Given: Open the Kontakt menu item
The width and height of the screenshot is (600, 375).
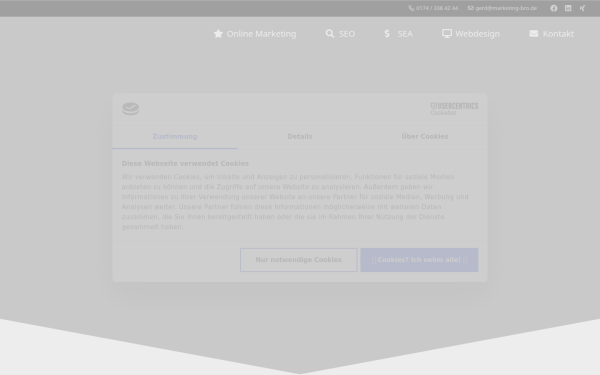Looking at the screenshot, I should click(x=551, y=34).
